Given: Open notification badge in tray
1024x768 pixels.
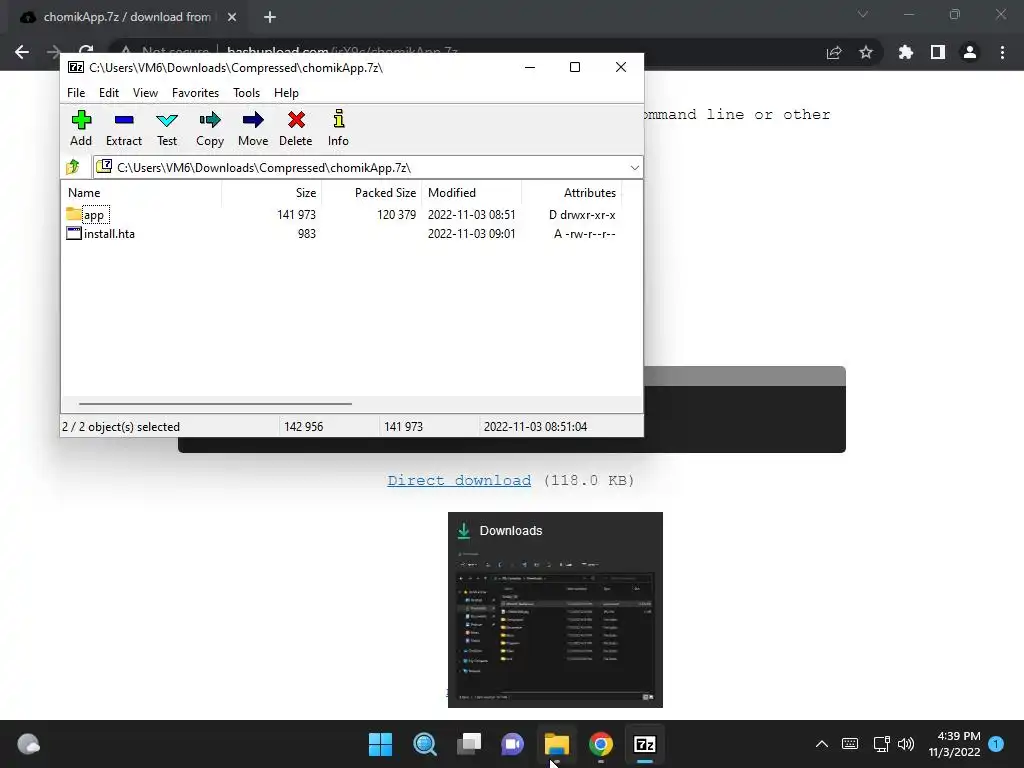Looking at the screenshot, I should click(996, 744).
